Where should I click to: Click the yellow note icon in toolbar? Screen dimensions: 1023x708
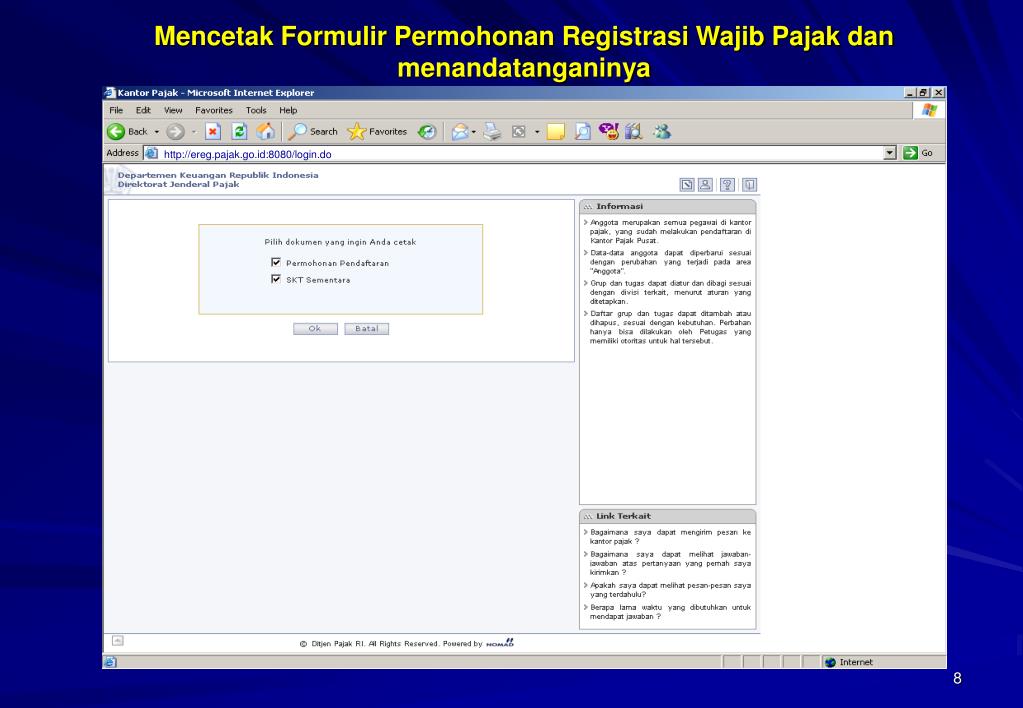pos(555,132)
